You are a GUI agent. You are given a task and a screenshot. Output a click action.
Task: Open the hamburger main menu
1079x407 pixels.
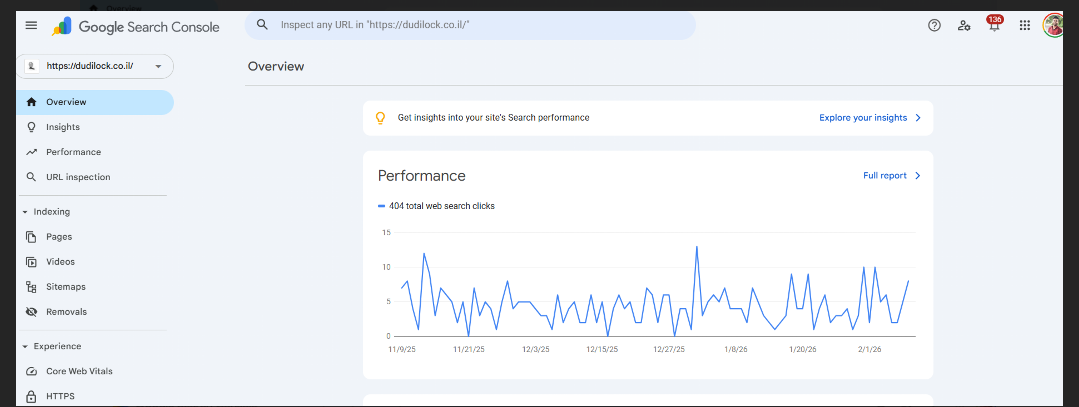coord(31,26)
